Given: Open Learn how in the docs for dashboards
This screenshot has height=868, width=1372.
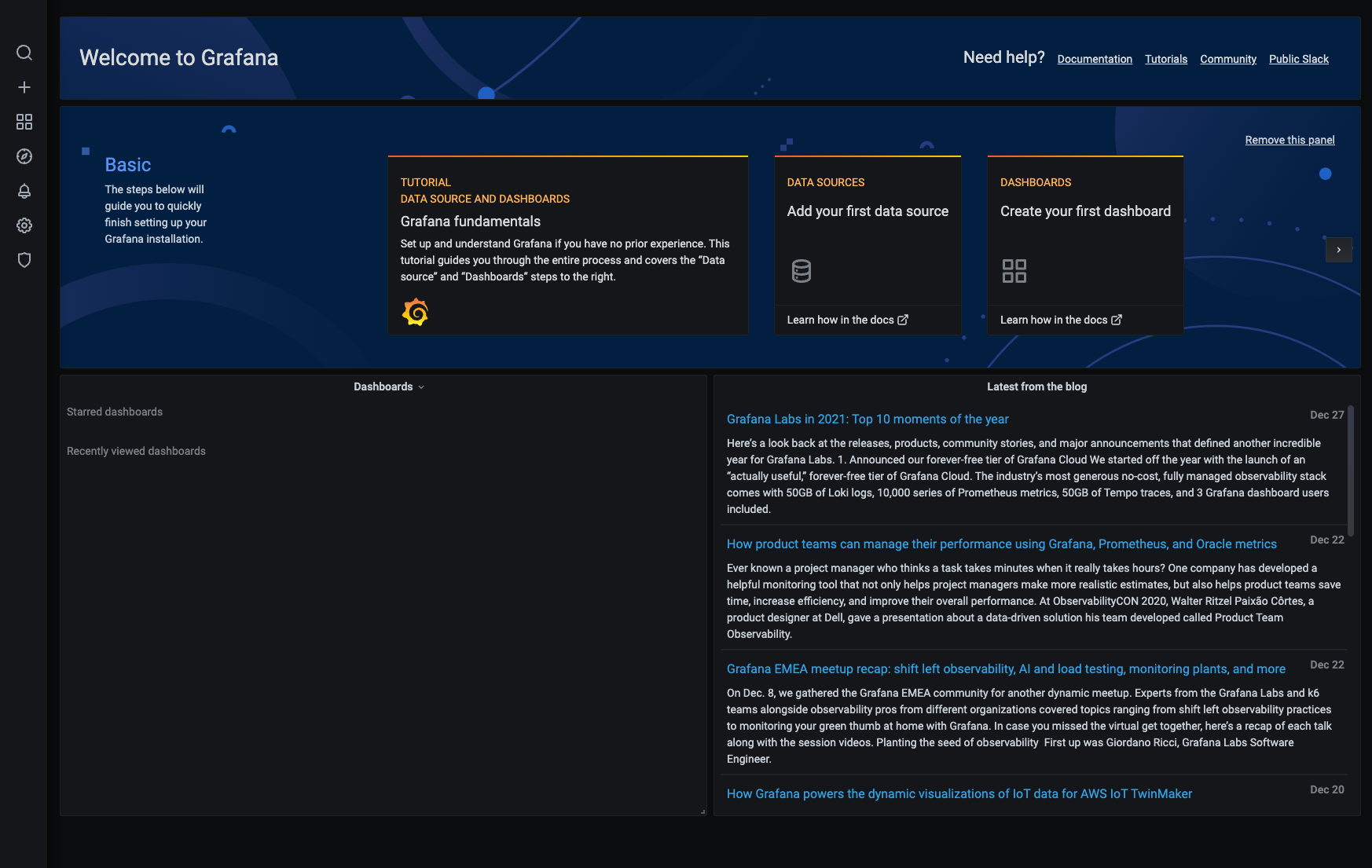Looking at the screenshot, I should pos(1061,320).
